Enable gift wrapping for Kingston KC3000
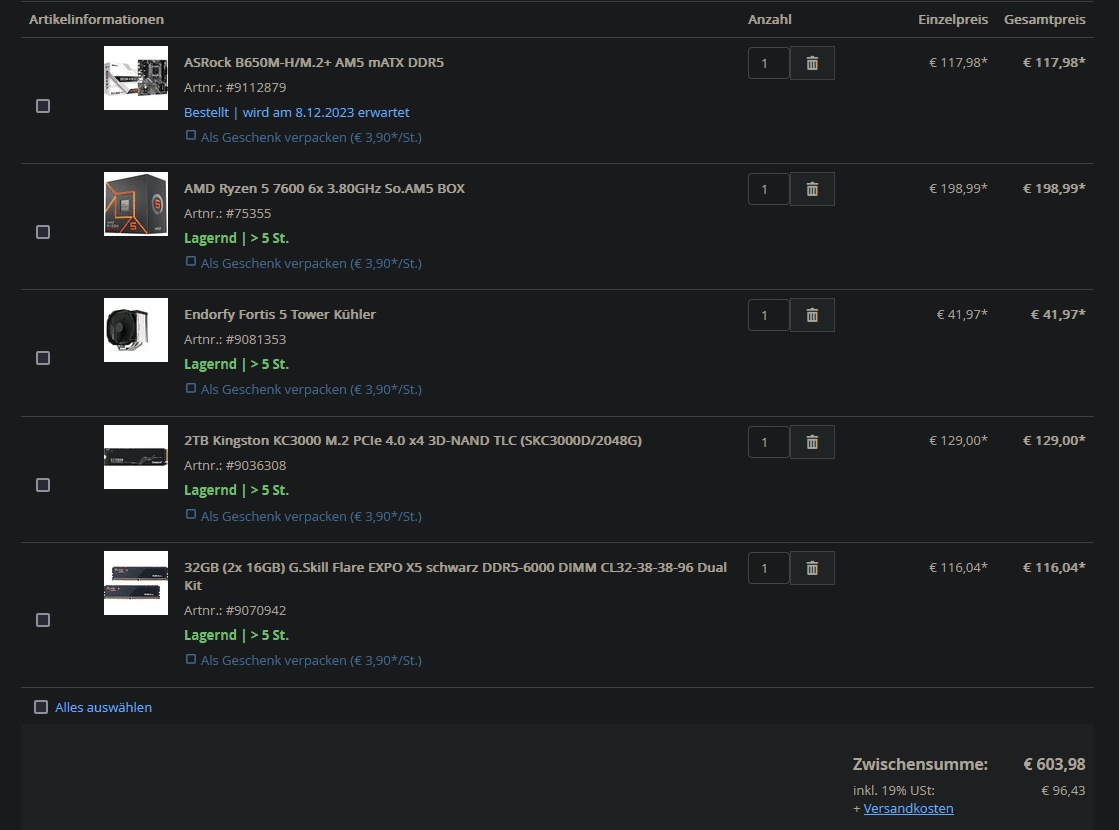This screenshot has height=830, width=1119. pos(191,515)
